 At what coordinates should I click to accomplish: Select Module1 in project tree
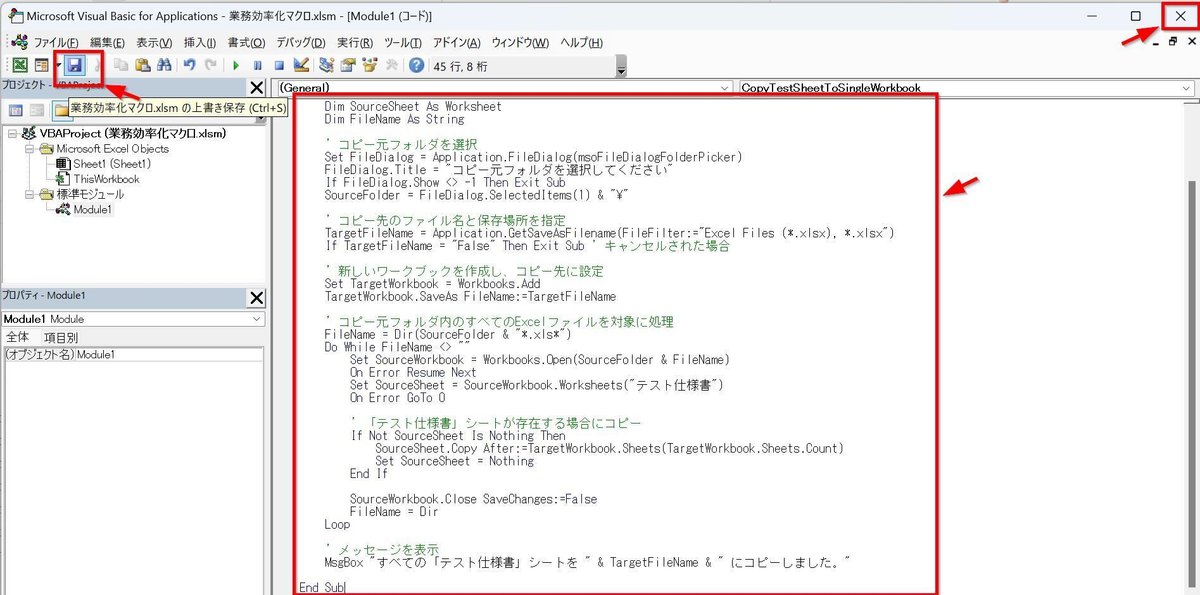coord(93,210)
